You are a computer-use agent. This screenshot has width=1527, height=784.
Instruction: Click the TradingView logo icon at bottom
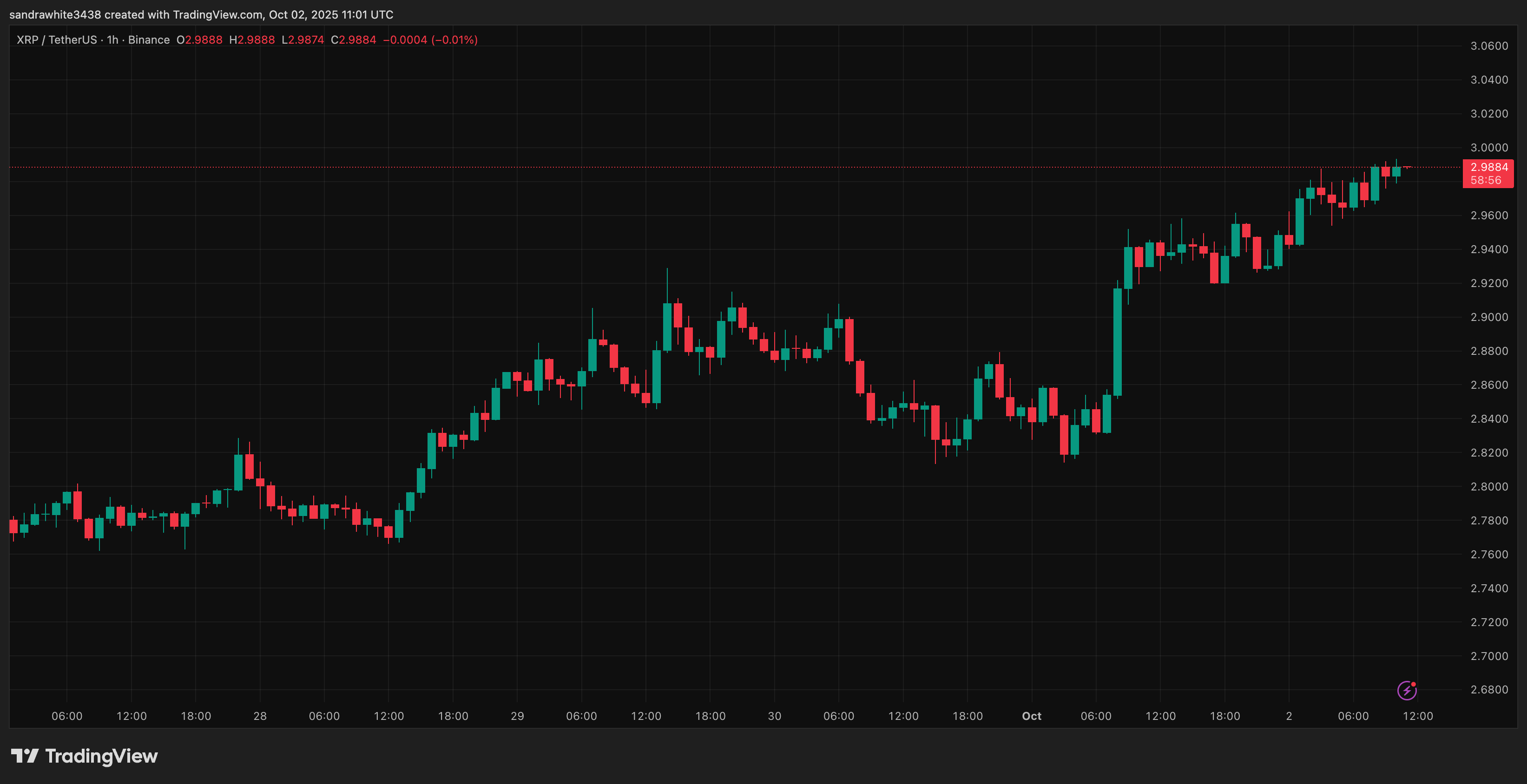(x=25, y=756)
